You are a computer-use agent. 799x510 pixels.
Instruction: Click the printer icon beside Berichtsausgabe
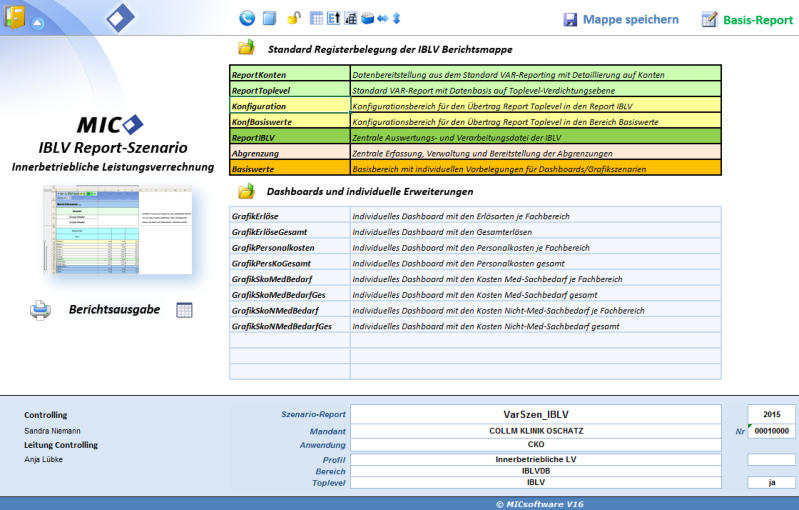pos(40,310)
